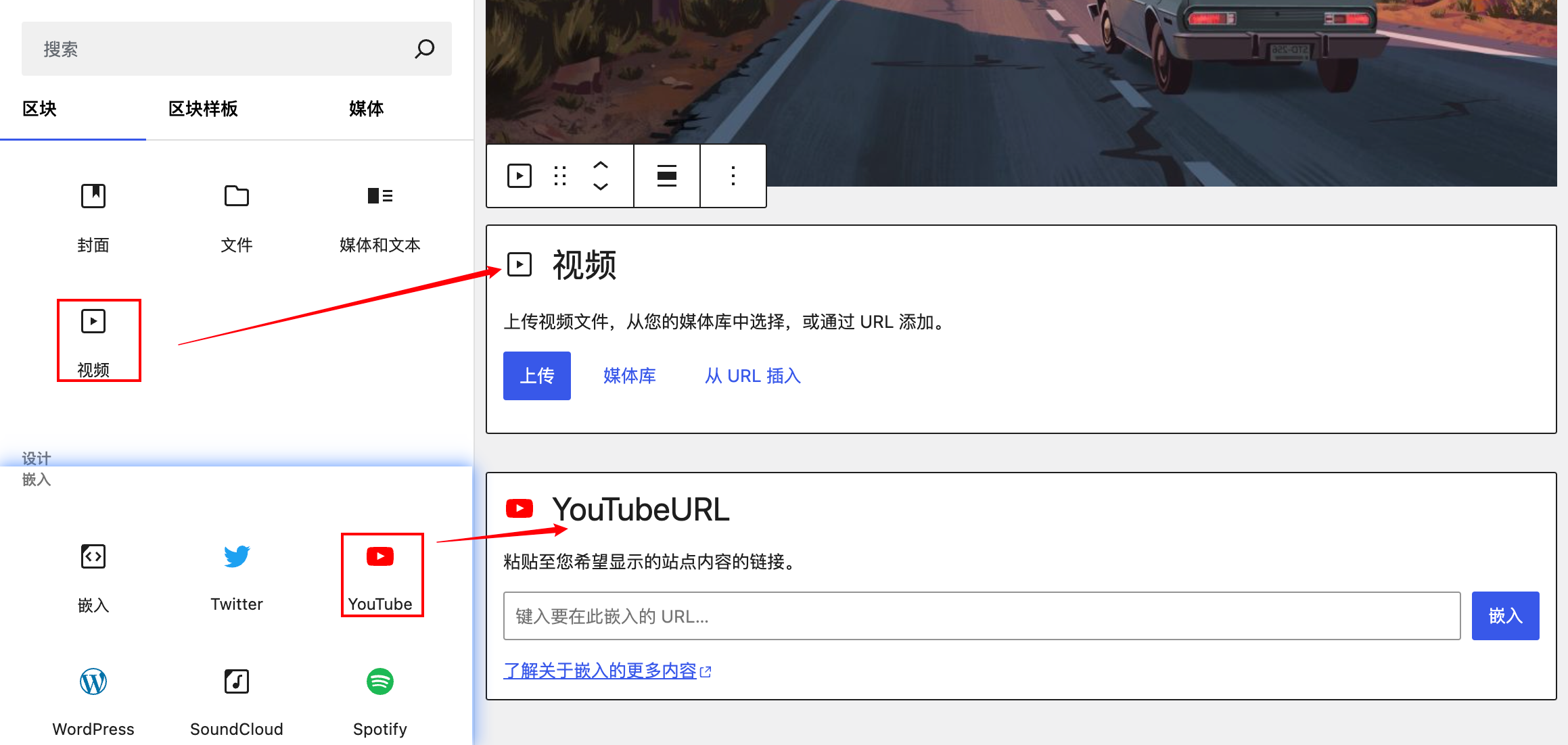This screenshot has height=745, width=1568.
Task: Open the alignment toolbar option
Action: [x=667, y=176]
